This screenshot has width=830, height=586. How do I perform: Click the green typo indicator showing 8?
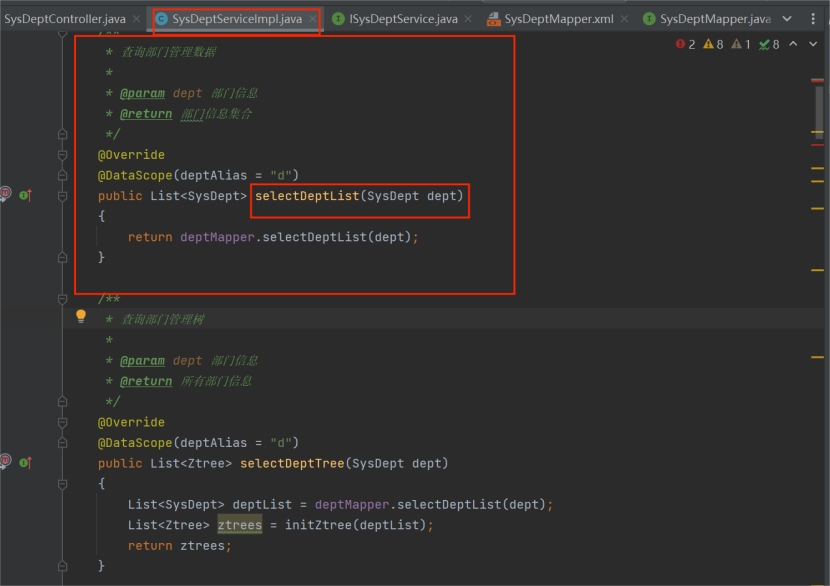(x=769, y=44)
